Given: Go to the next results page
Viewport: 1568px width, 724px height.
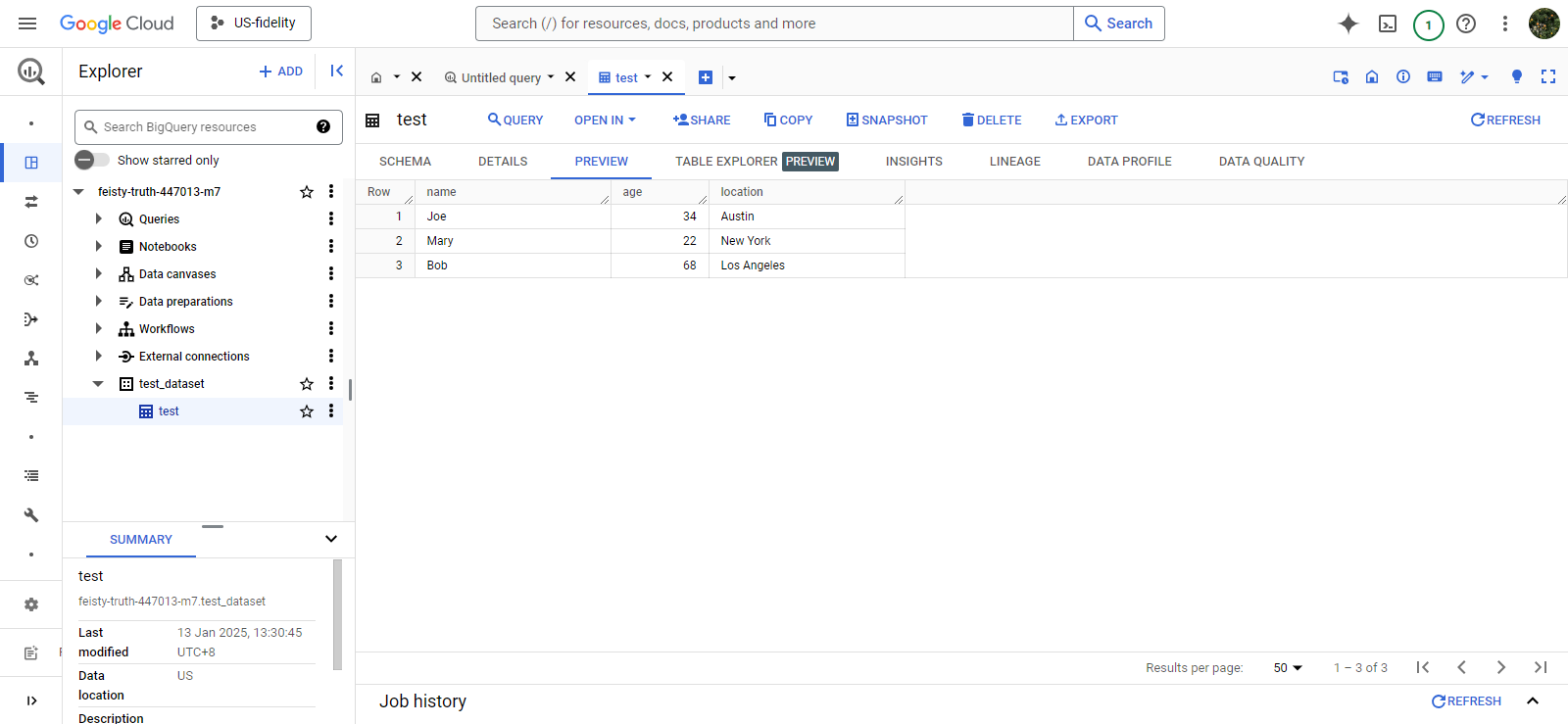Looking at the screenshot, I should [x=1501, y=667].
